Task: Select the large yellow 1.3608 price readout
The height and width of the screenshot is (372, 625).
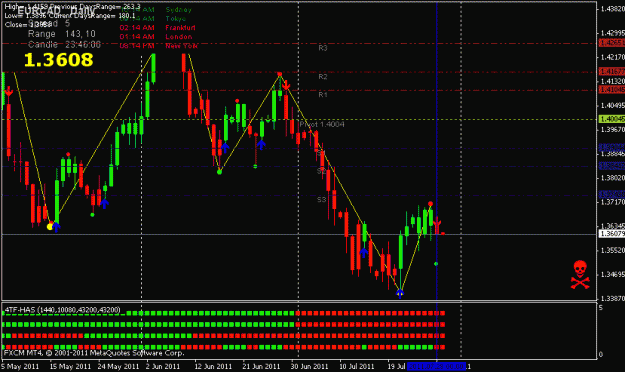Action: click(59, 60)
